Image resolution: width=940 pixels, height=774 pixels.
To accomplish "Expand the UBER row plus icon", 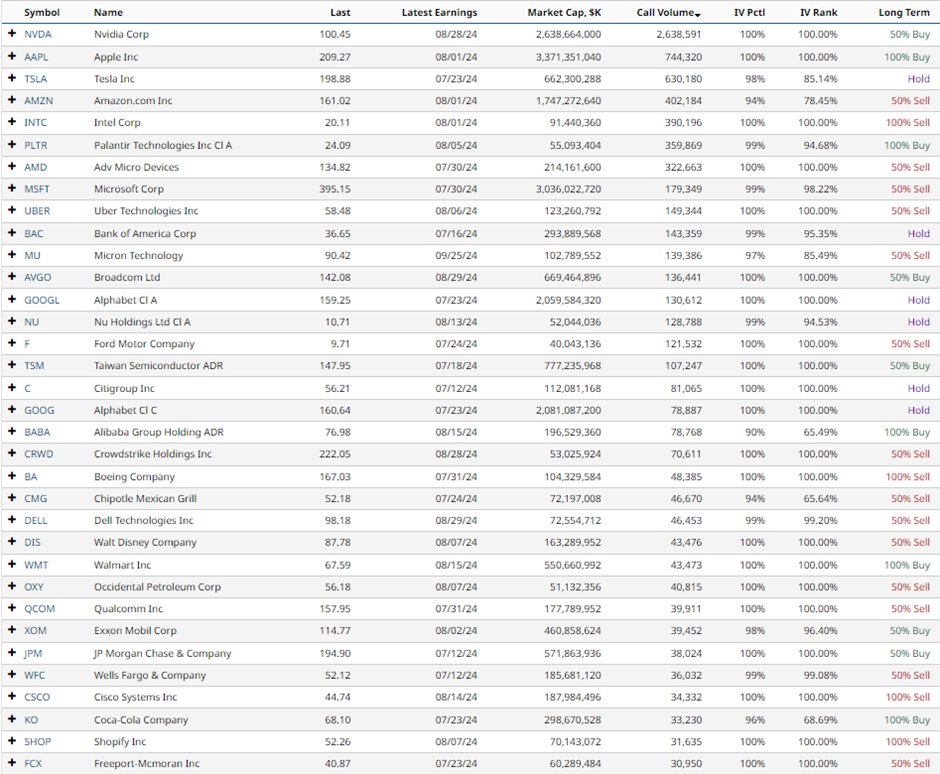I will tap(11, 210).
